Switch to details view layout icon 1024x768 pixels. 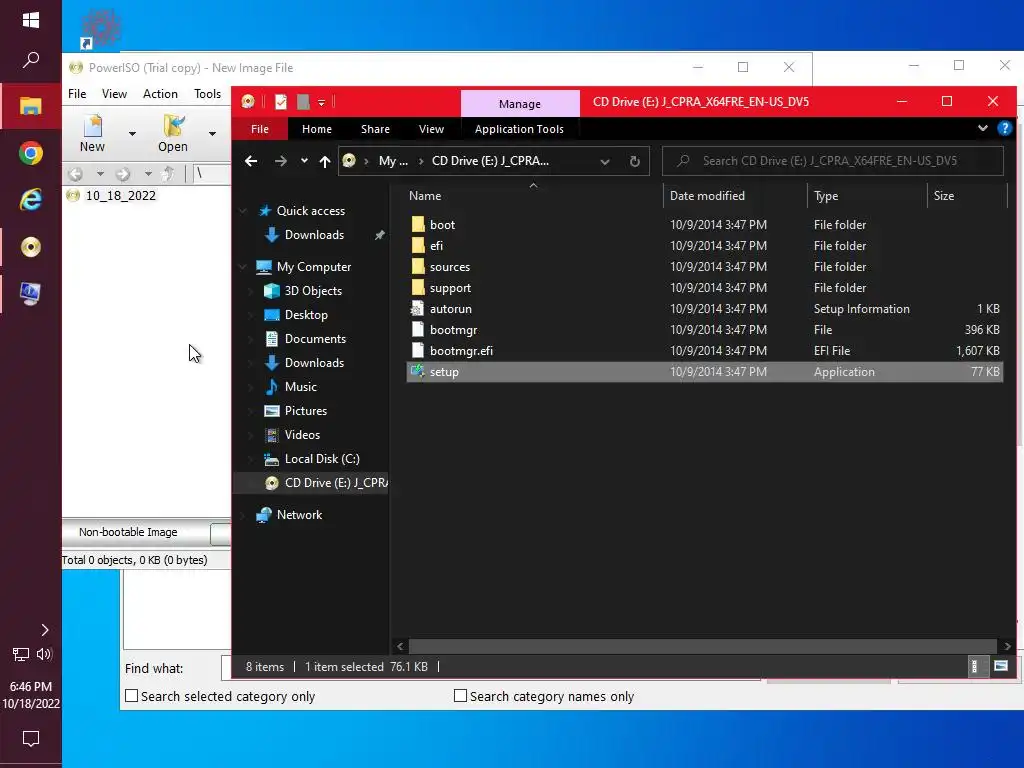tap(974, 666)
